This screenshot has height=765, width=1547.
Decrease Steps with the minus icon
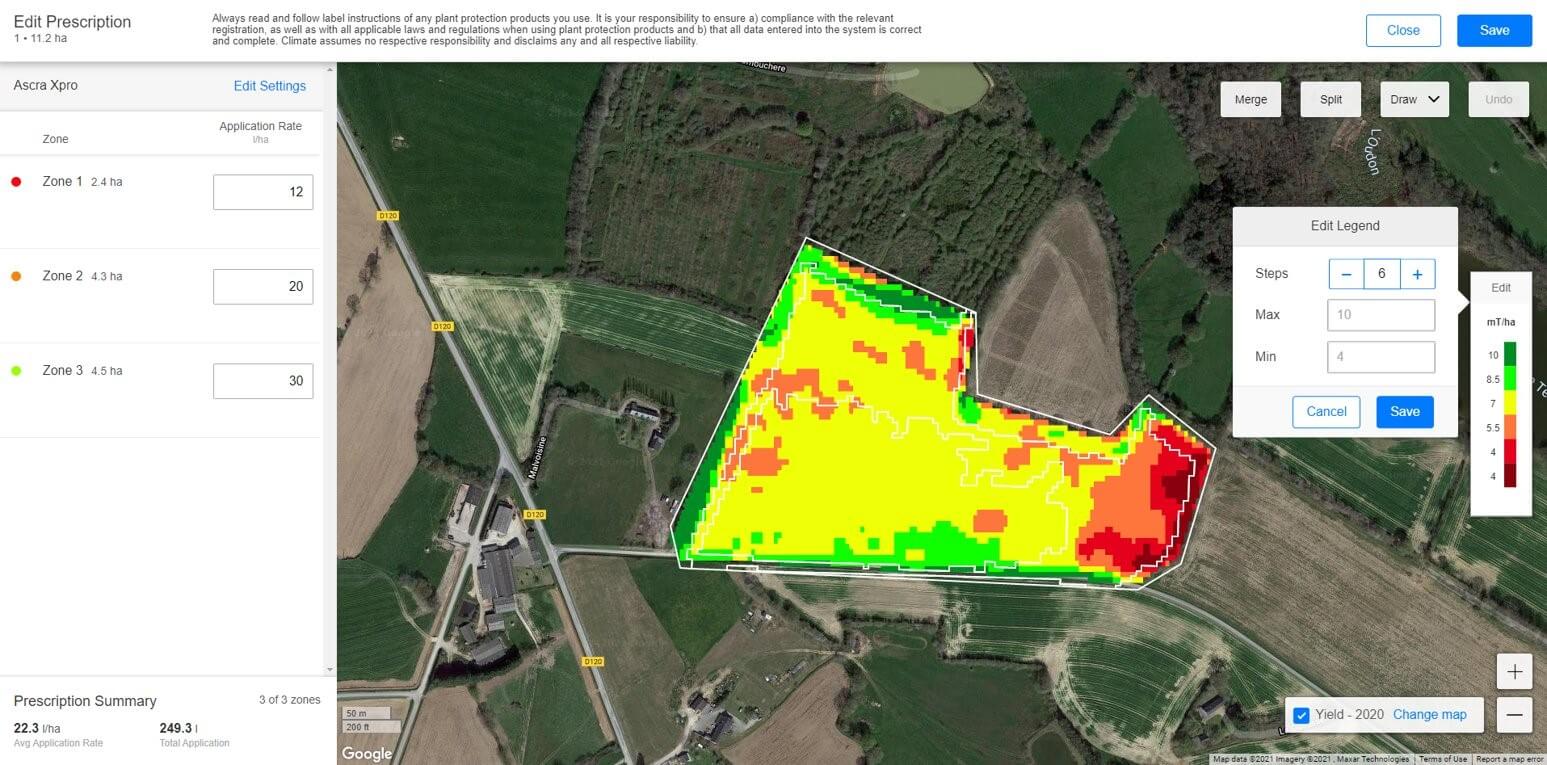[1346, 273]
